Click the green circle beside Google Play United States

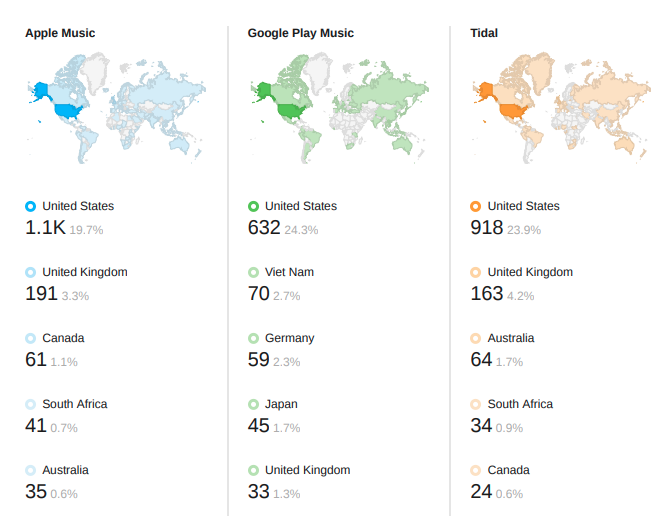pos(253,206)
